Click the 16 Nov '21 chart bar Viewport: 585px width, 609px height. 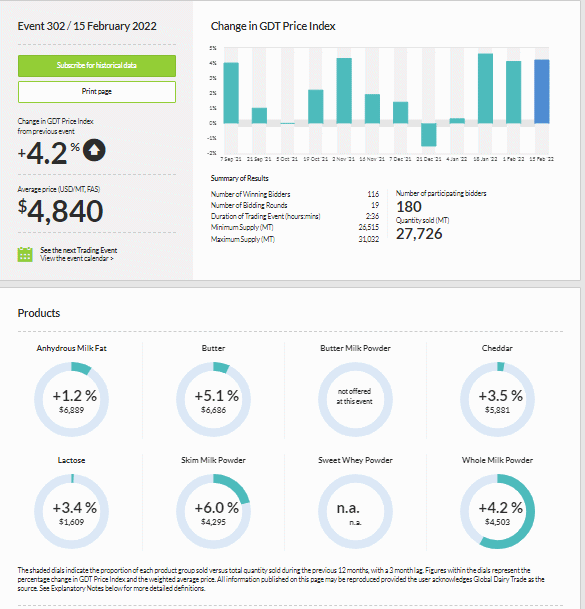pos(372,109)
